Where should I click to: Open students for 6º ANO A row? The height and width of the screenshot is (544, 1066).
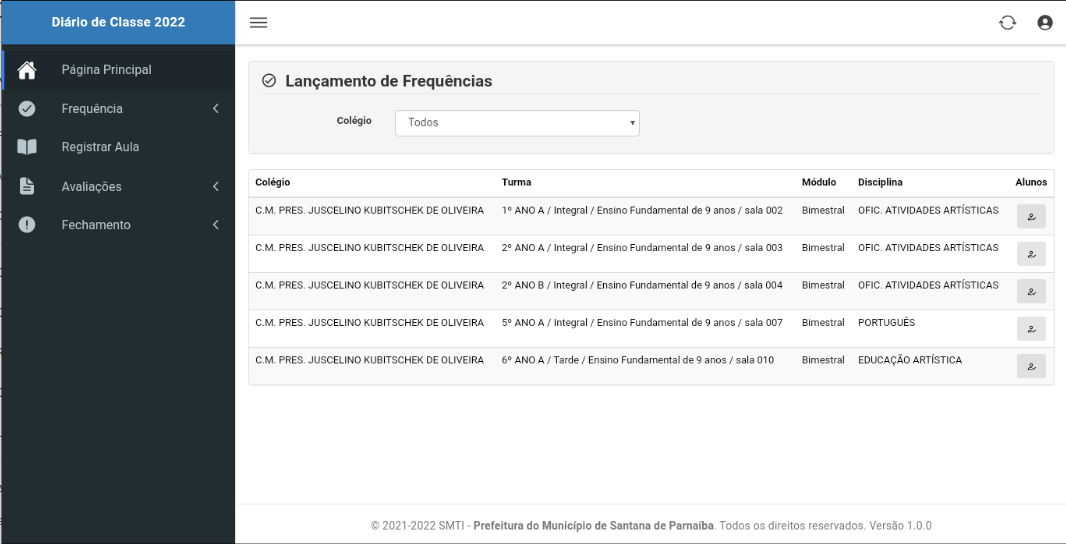coord(1031,366)
